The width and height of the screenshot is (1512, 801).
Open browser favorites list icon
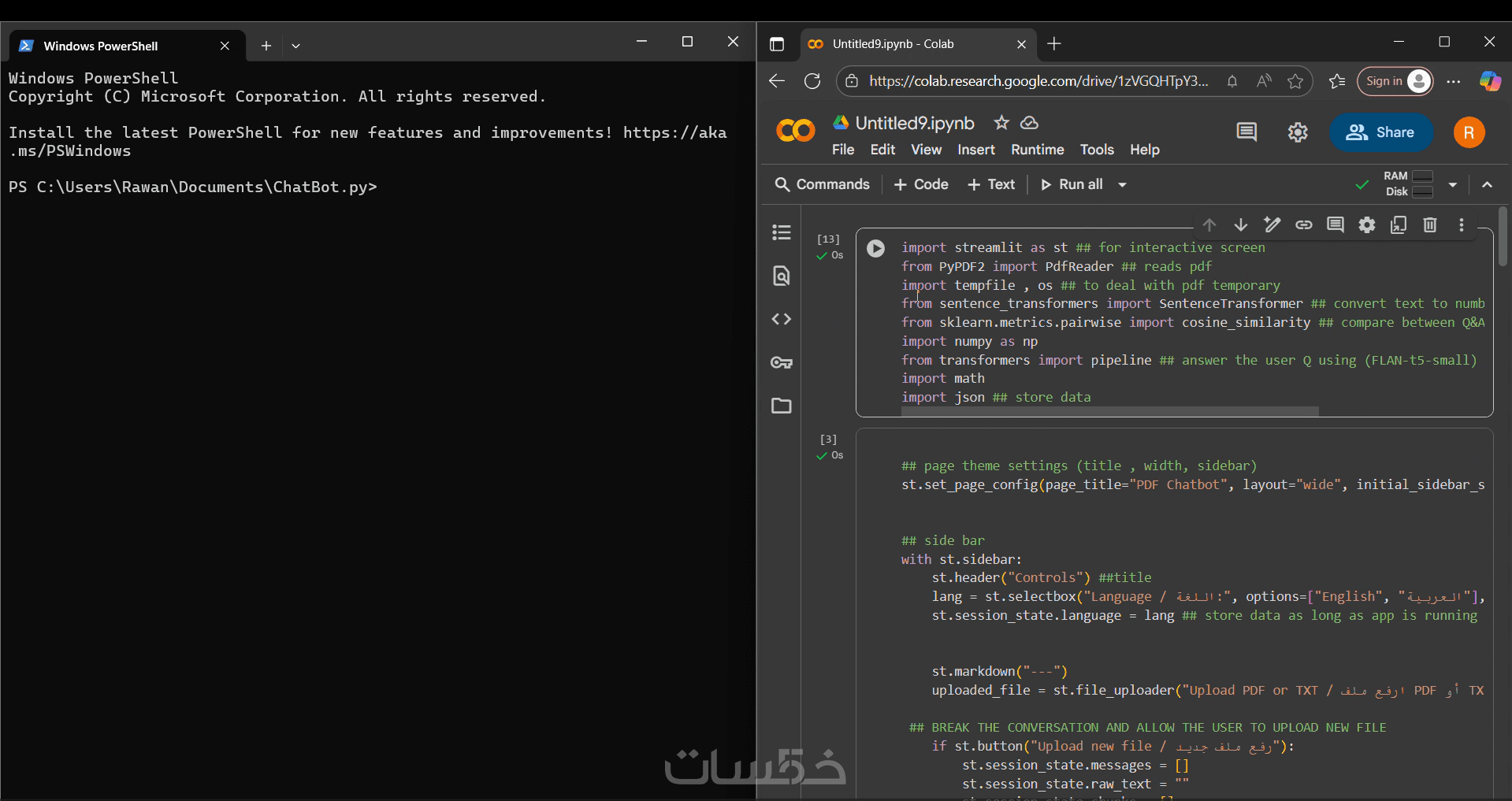click(1337, 81)
